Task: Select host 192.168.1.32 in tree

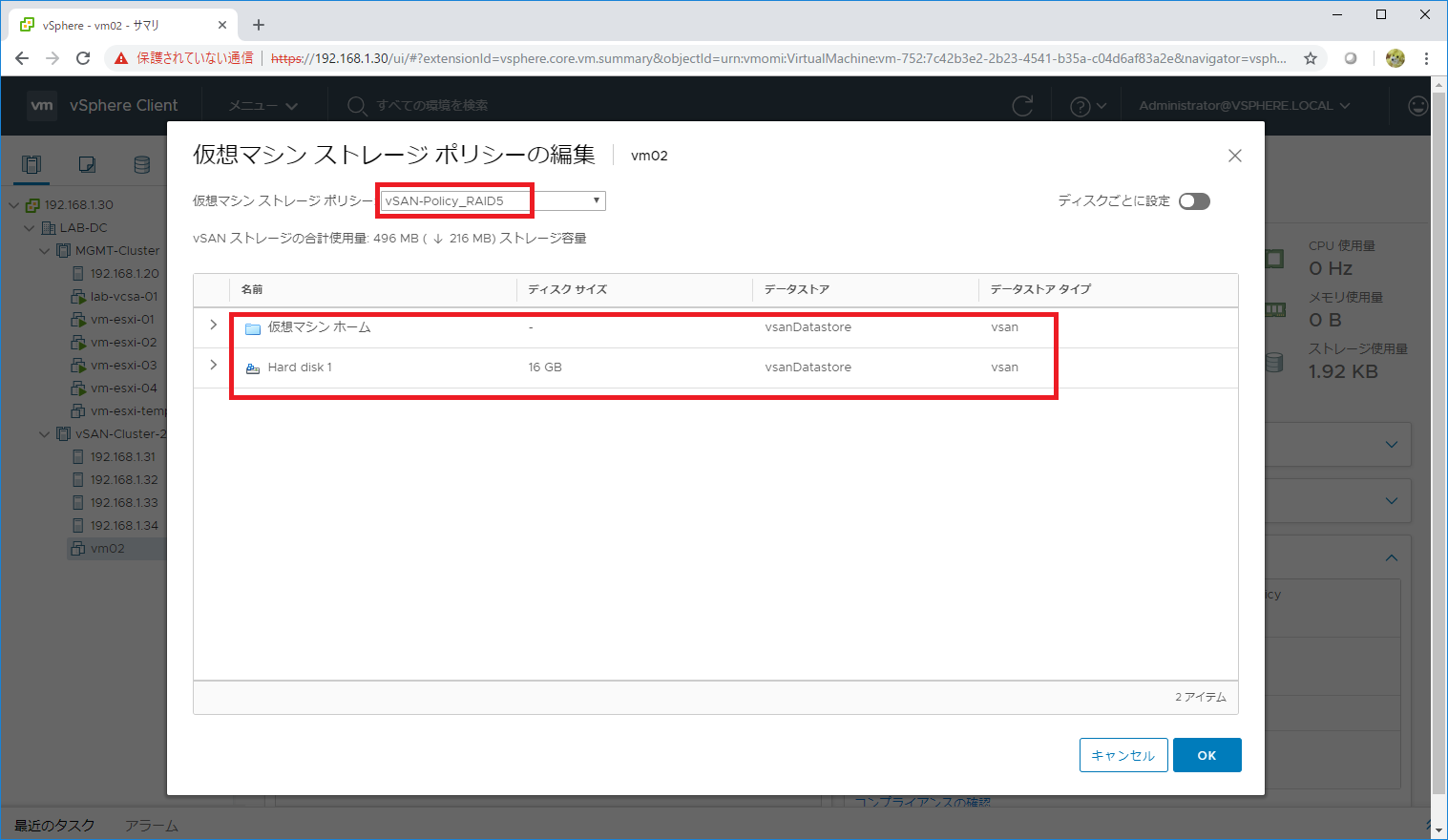Action: point(124,480)
